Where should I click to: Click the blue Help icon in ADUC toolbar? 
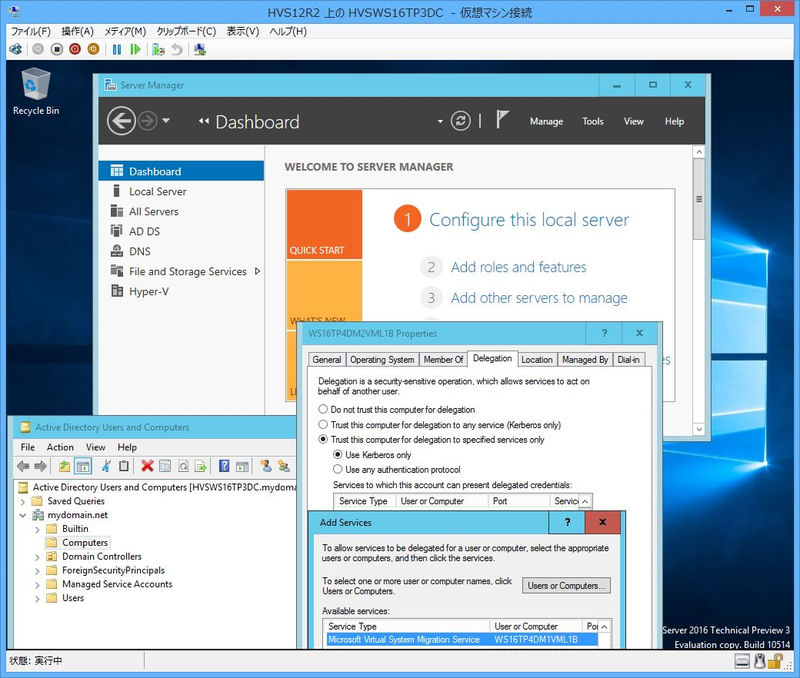[x=224, y=466]
